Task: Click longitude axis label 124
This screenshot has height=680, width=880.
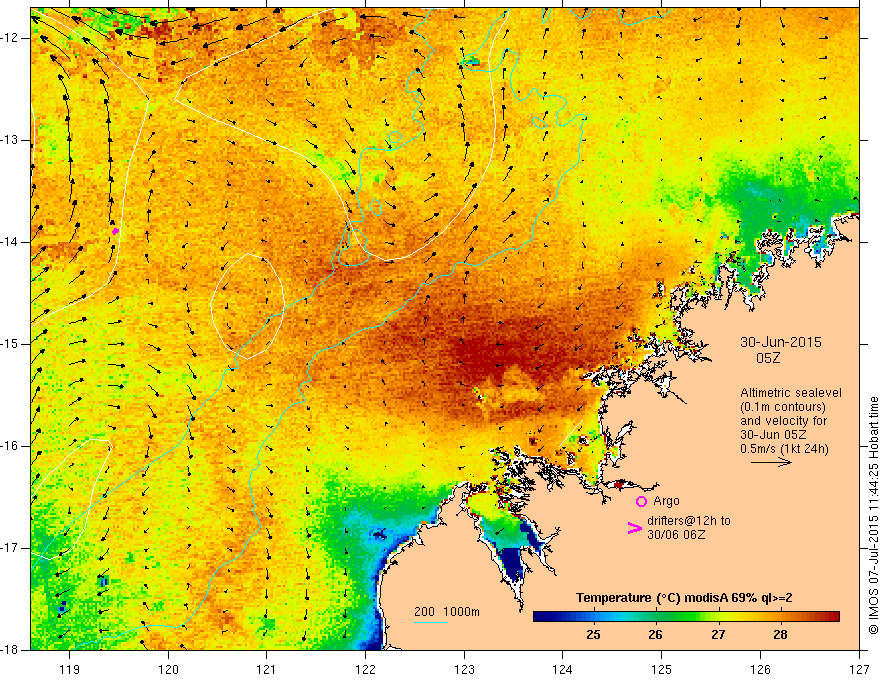Action: (563, 669)
